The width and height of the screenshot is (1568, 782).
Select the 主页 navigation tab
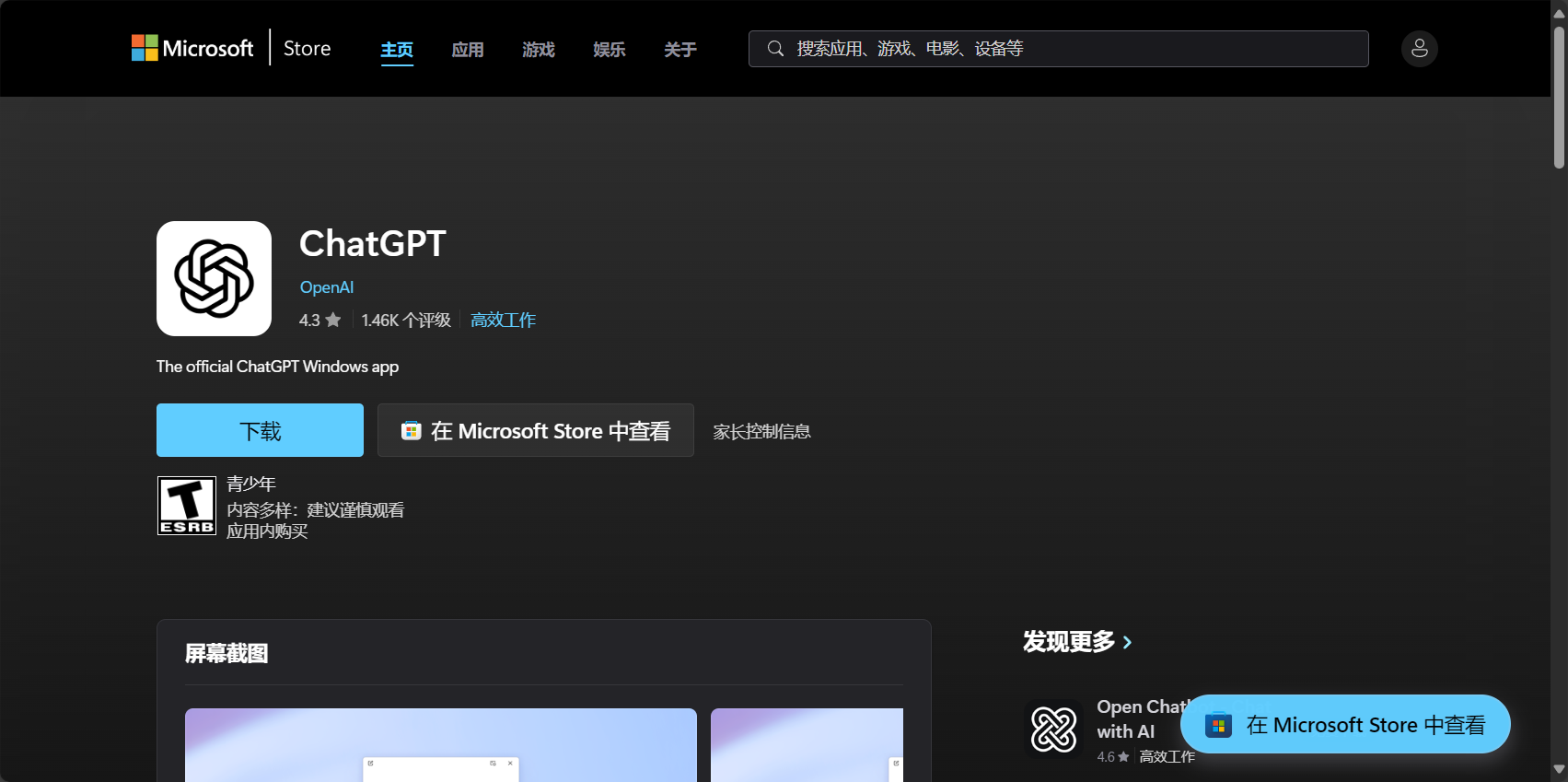[x=397, y=50]
